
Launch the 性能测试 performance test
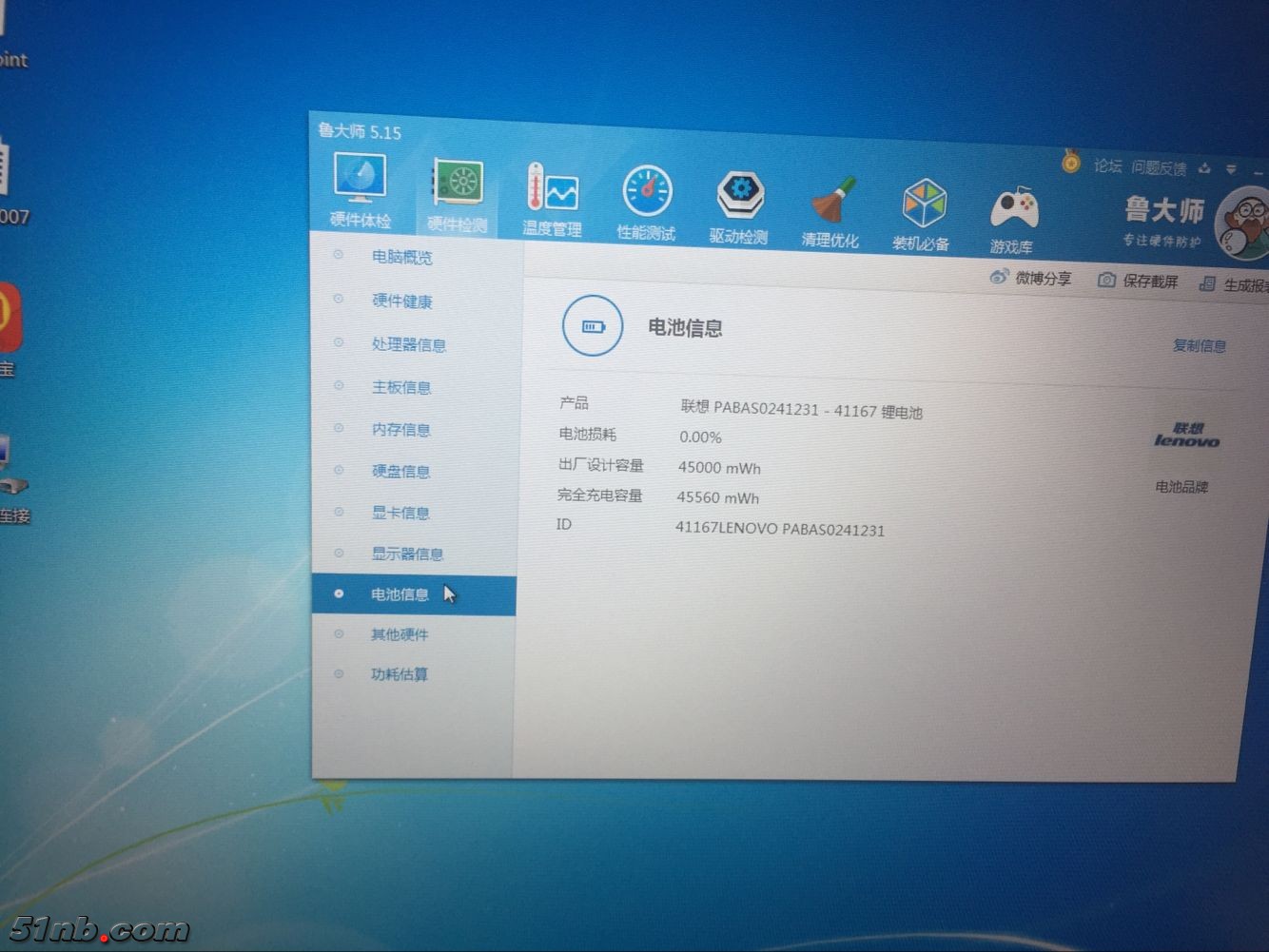[647, 198]
